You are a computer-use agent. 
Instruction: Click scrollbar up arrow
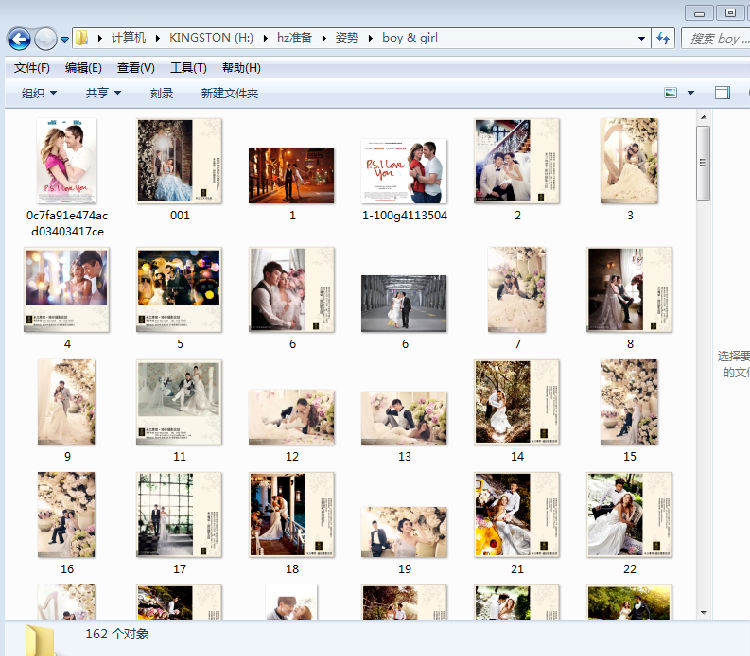tap(703, 117)
